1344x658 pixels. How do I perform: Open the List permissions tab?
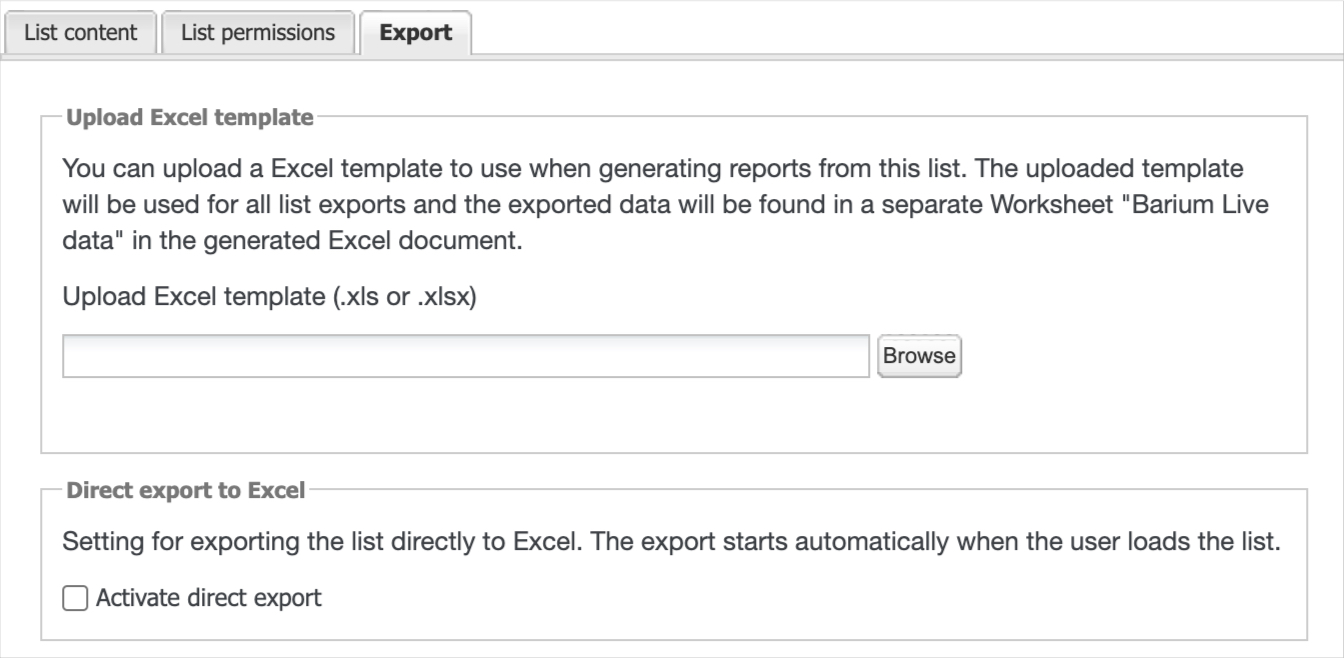pyautogui.click(x=258, y=32)
